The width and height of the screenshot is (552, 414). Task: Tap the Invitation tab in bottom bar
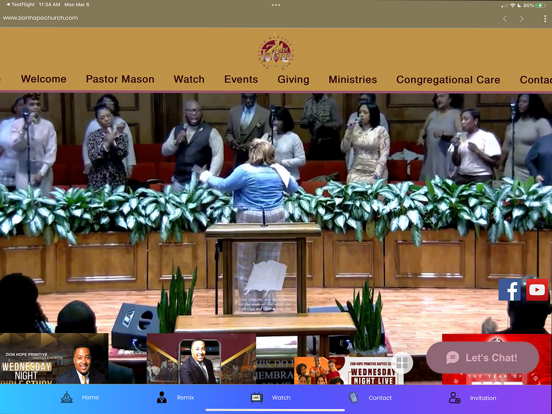click(x=472, y=398)
